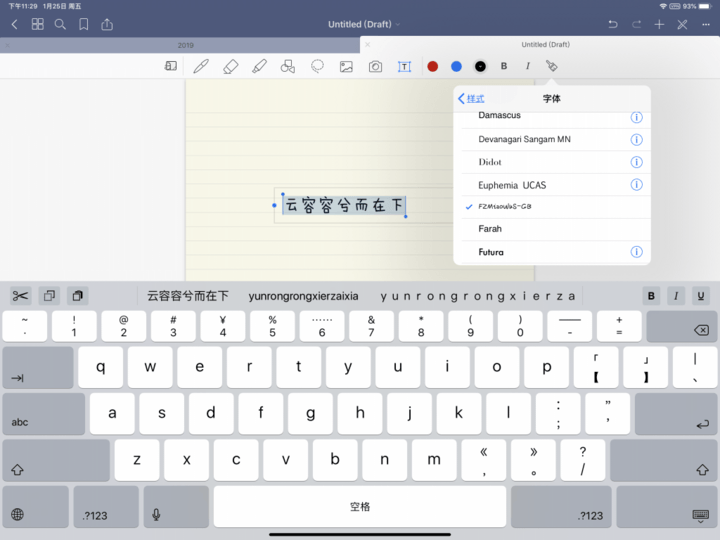Select the Lasso tool
The width and height of the screenshot is (720, 540).
tap(317, 66)
